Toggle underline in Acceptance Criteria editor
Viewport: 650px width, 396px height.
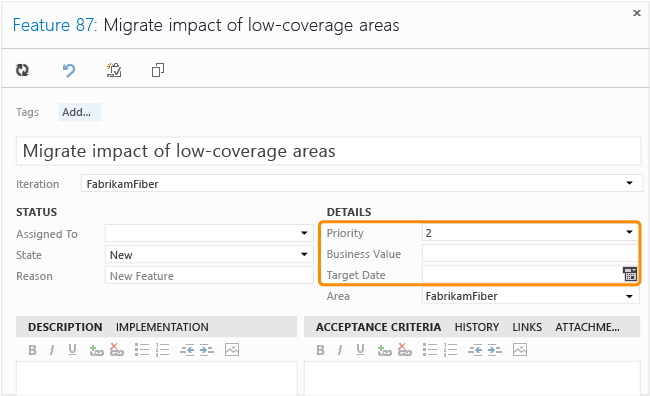coord(360,350)
